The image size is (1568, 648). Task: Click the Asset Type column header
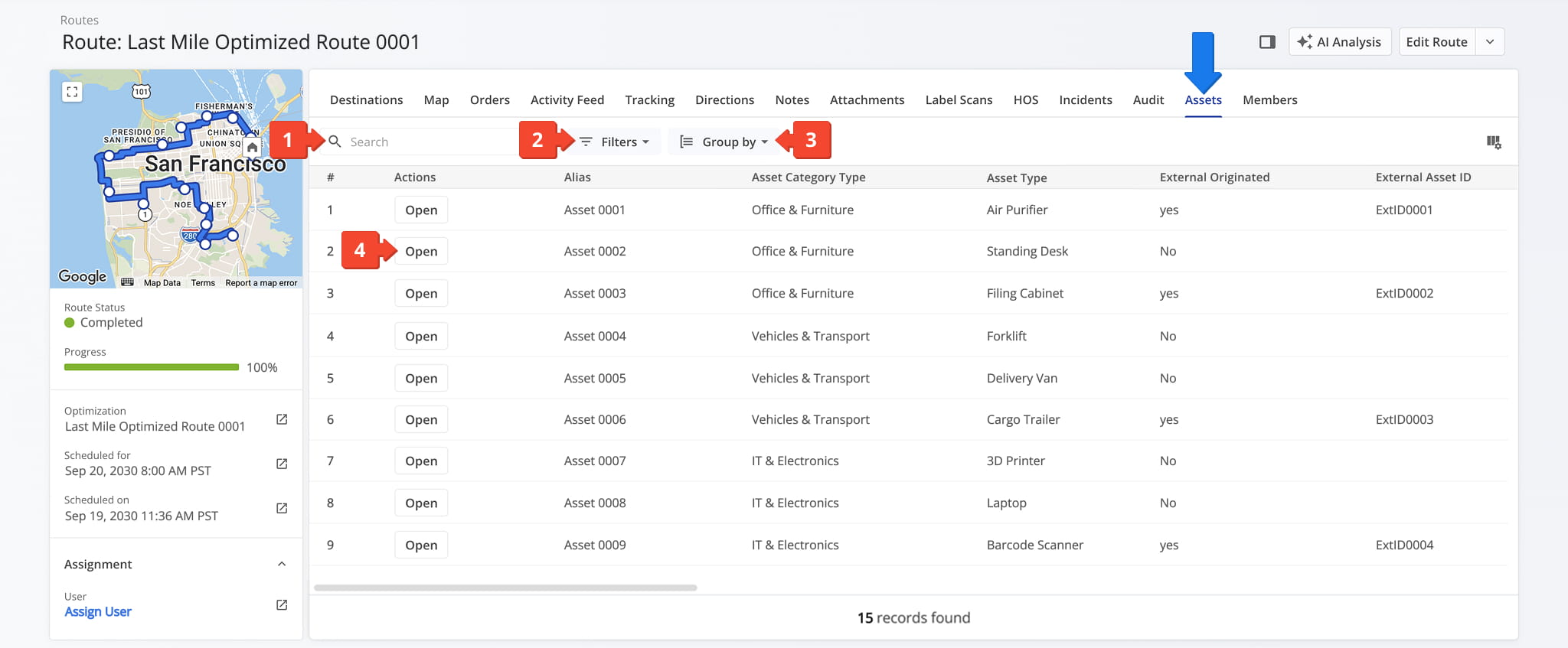coord(1017,177)
